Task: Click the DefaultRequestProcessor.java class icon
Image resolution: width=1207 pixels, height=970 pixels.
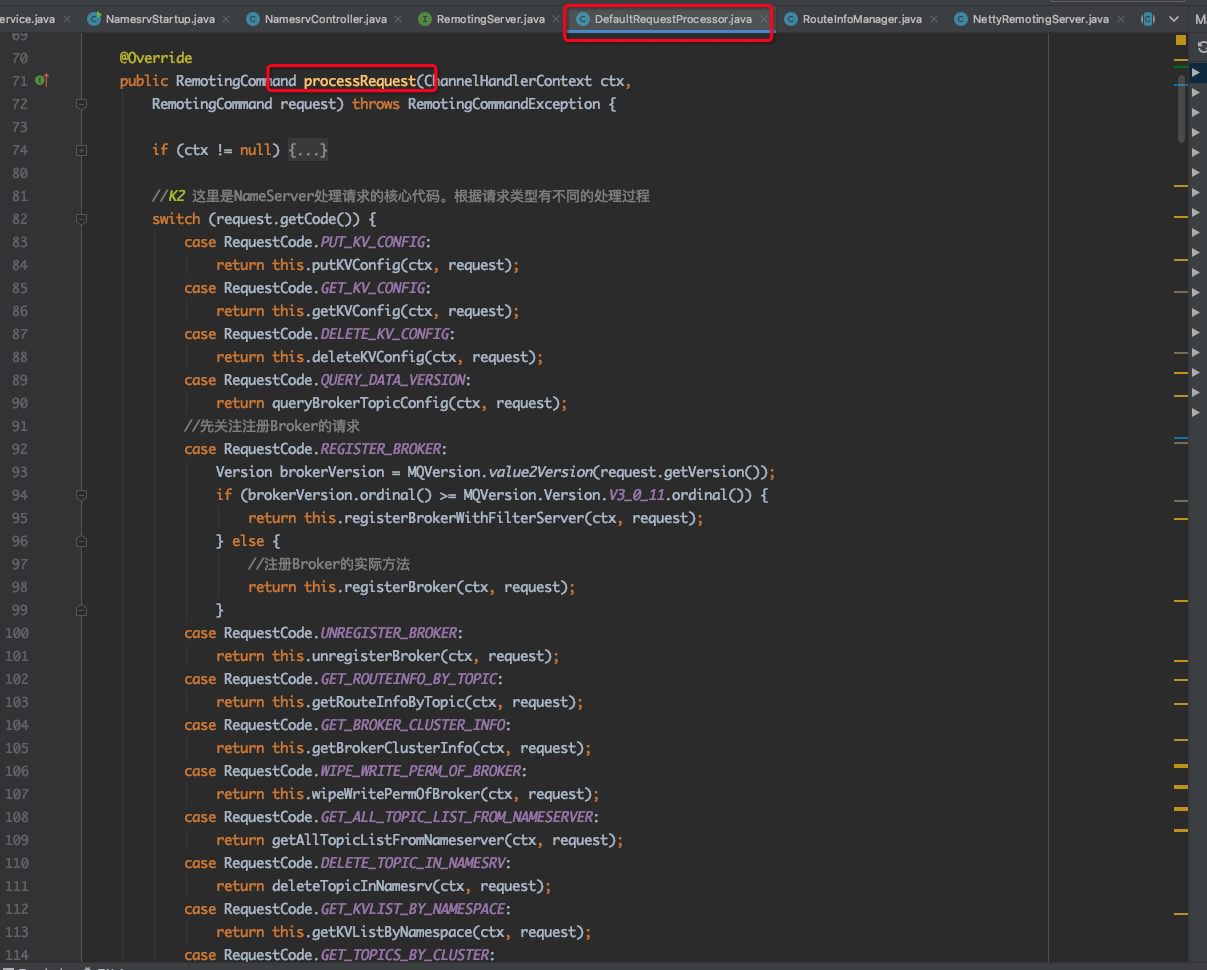Action: point(583,19)
